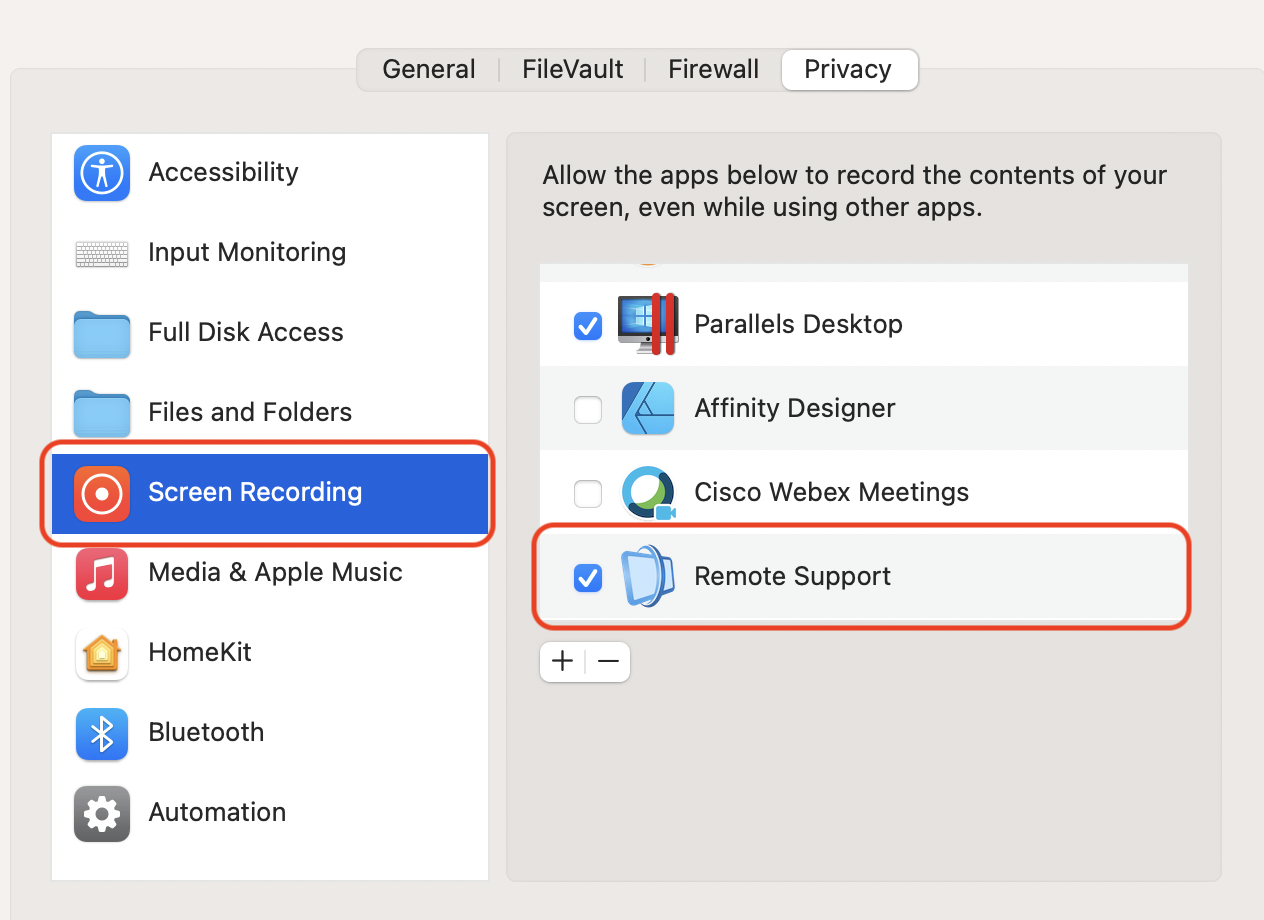
Task: Click the Full Disk Access folder icon
Action: pos(102,333)
